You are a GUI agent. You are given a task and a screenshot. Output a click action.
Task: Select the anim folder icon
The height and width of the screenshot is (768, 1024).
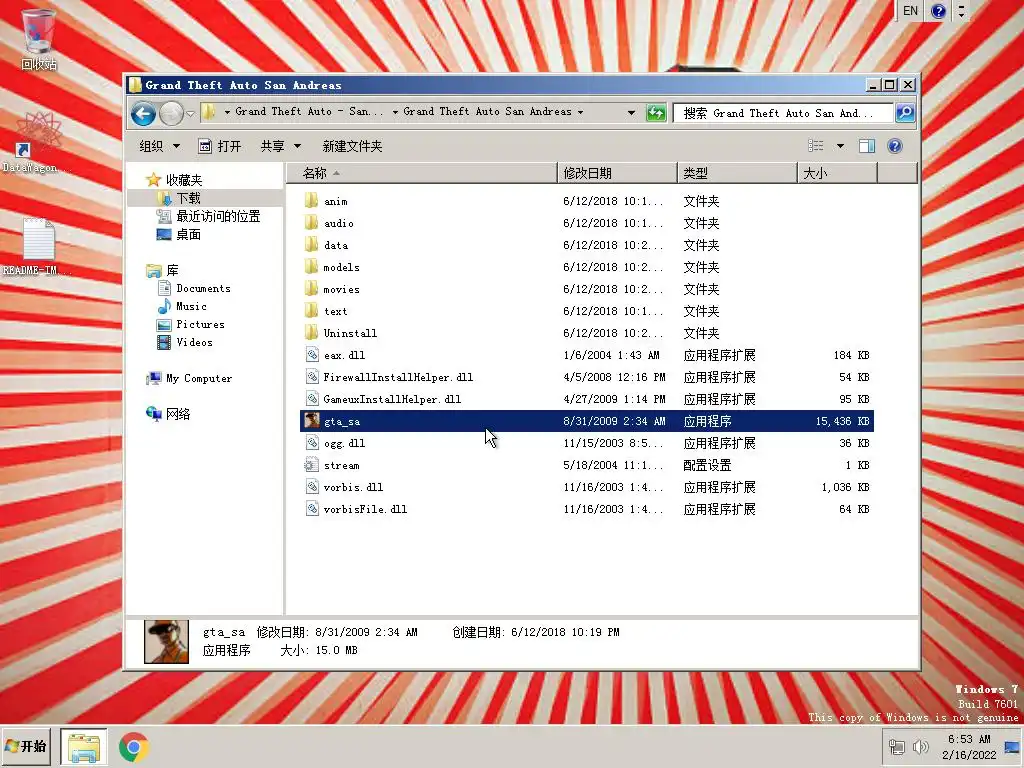click(312, 201)
